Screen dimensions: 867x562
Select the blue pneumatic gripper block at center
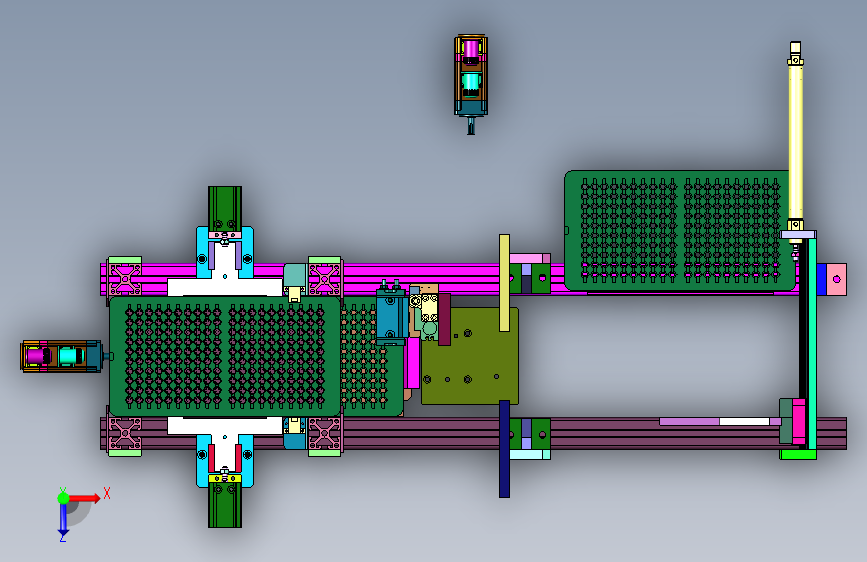[390, 316]
